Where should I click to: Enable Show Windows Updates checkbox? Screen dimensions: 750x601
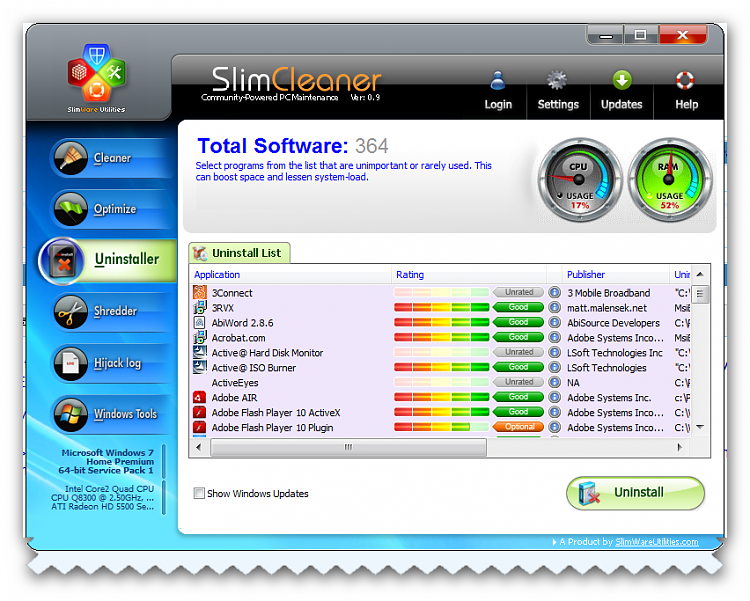pyautogui.click(x=199, y=493)
